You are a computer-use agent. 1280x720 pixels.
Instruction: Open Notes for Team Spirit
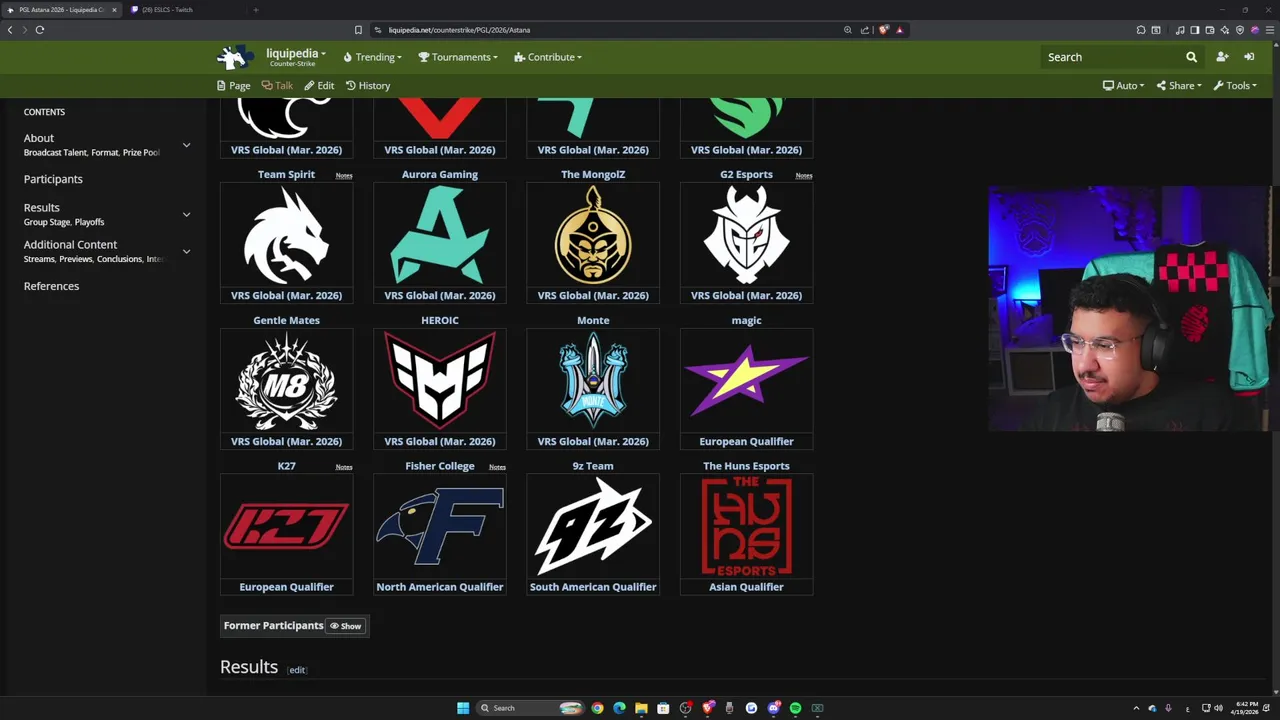(344, 176)
